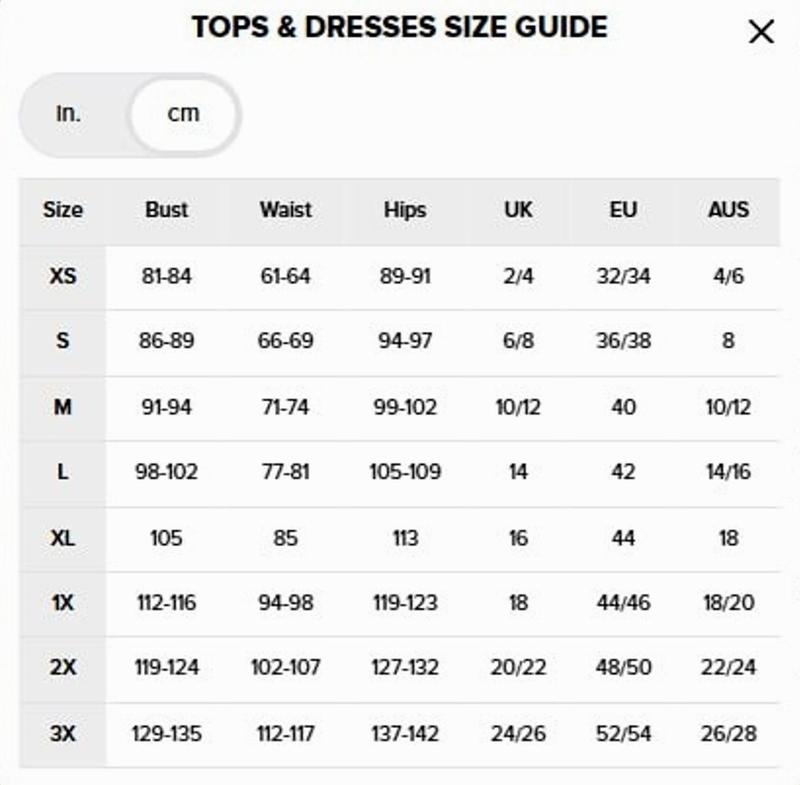Close the size guide dialog
The width and height of the screenshot is (800, 785).
tap(761, 32)
